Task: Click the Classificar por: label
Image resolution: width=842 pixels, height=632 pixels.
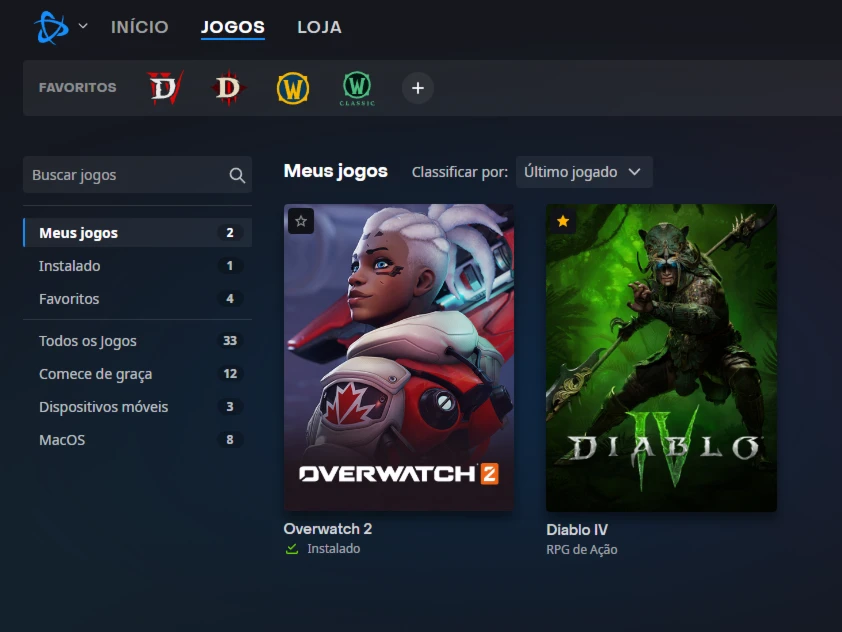Action: (x=460, y=172)
